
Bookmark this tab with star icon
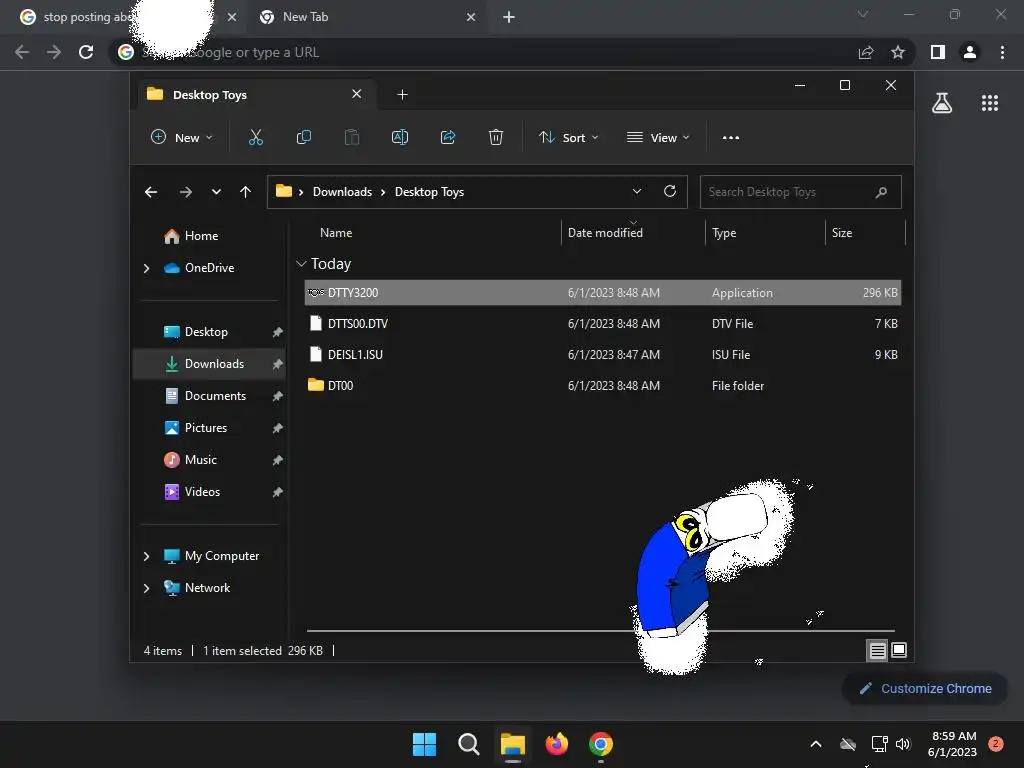pyautogui.click(x=898, y=52)
